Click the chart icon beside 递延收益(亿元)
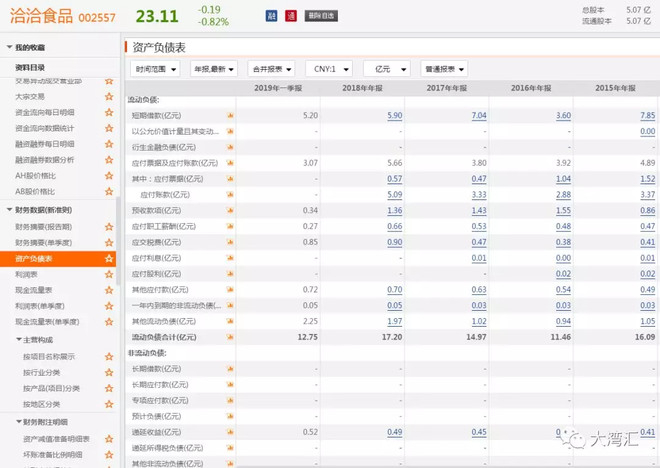660x468 pixels. (x=230, y=432)
